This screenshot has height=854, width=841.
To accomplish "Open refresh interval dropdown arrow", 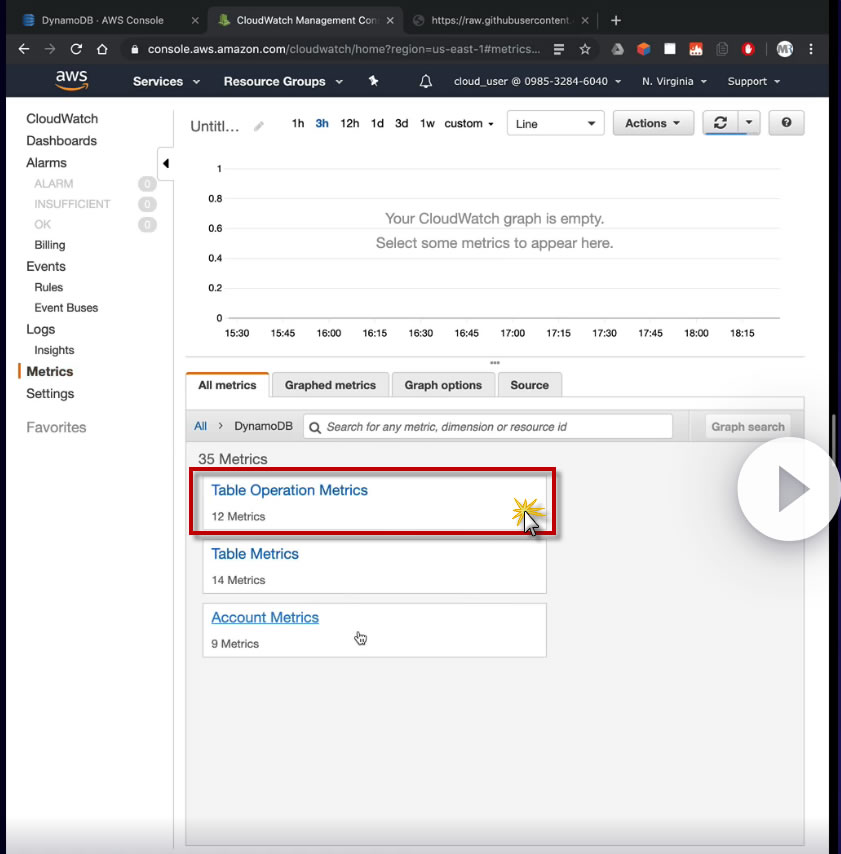I will tap(749, 123).
